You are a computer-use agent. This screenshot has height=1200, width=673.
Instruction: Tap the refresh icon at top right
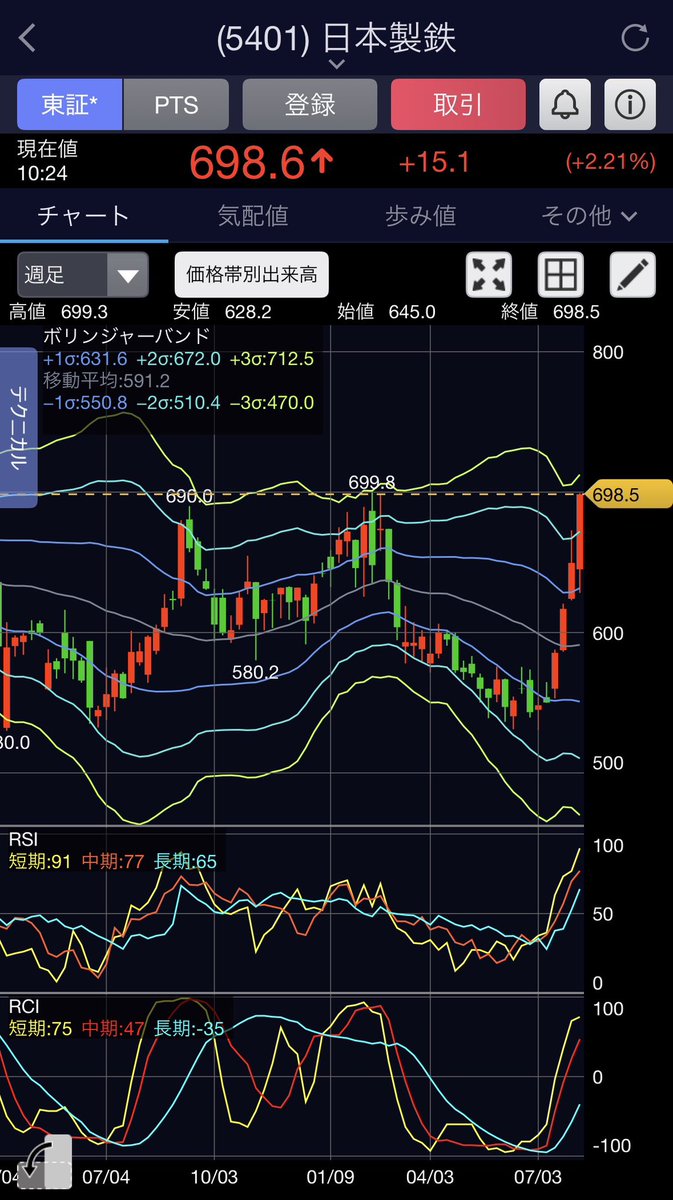point(635,38)
